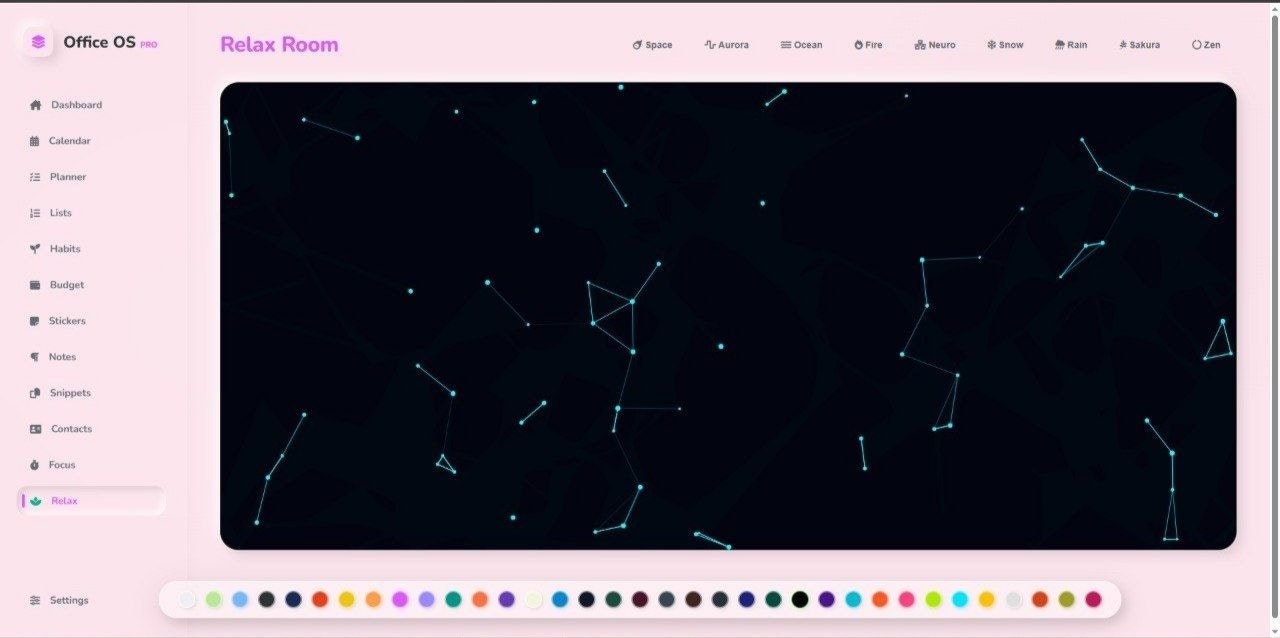
Task: Select the cream color swatch
Action: (x=533, y=600)
